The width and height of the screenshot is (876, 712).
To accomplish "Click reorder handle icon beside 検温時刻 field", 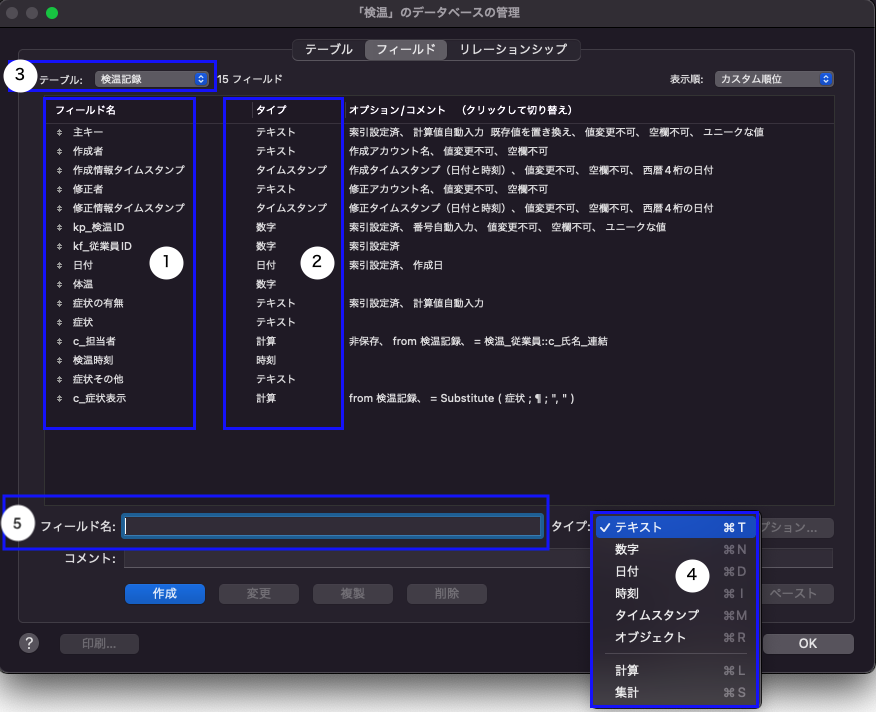I will tap(59, 361).
